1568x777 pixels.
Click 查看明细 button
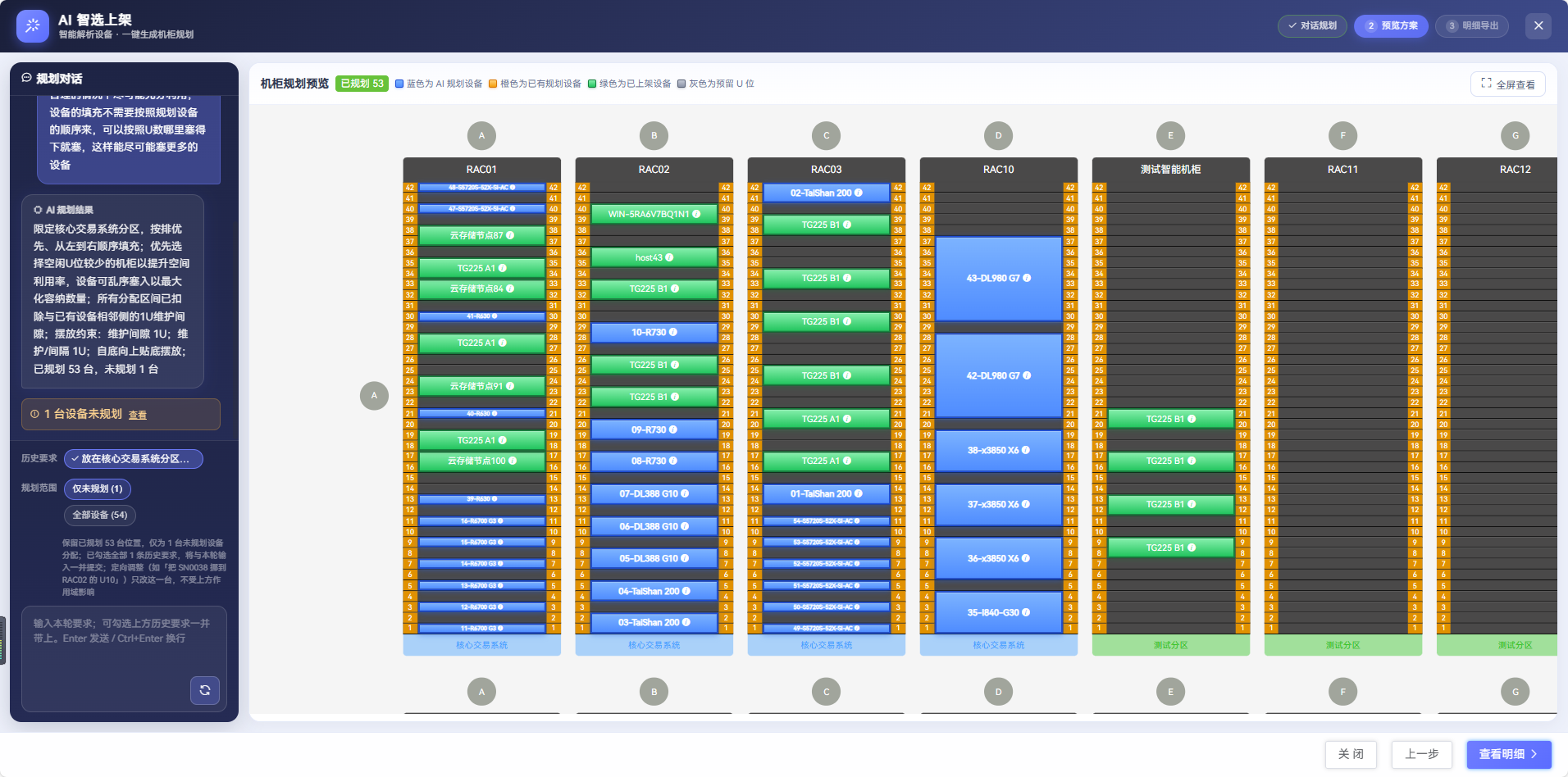tap(1509, 754)
